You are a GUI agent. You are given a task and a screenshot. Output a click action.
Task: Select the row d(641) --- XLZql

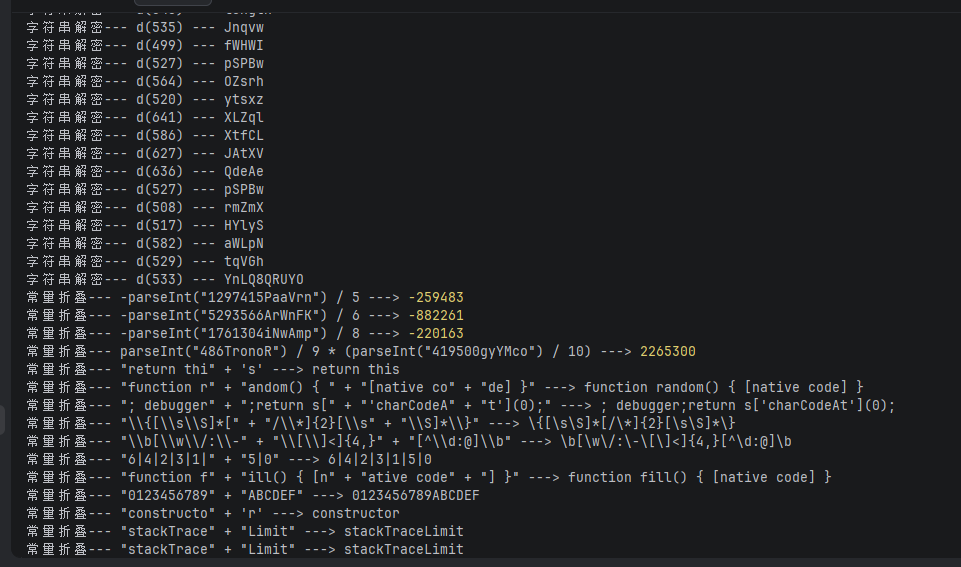(x=145, y=117)
